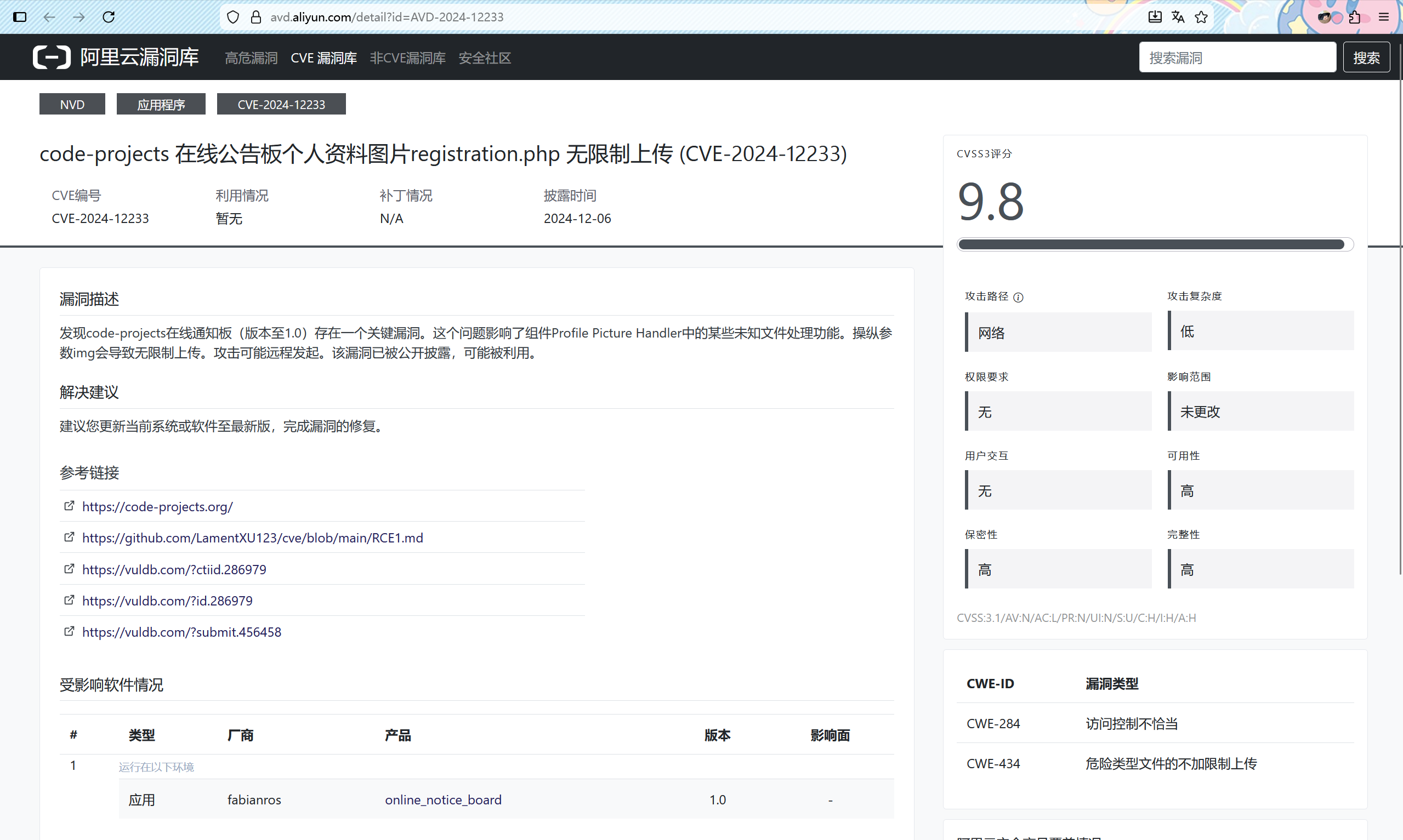
Task: Click the sidebar toggle icon
Action: click(20, 17)
